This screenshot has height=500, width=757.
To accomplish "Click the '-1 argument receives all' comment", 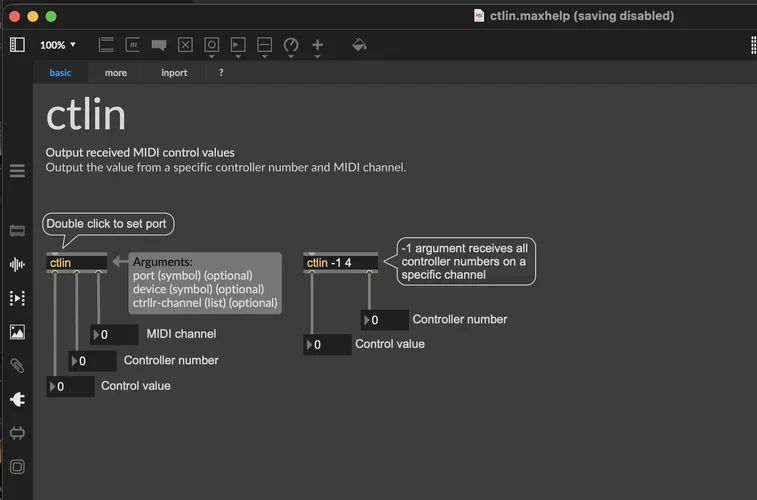I will coord(466,261).
